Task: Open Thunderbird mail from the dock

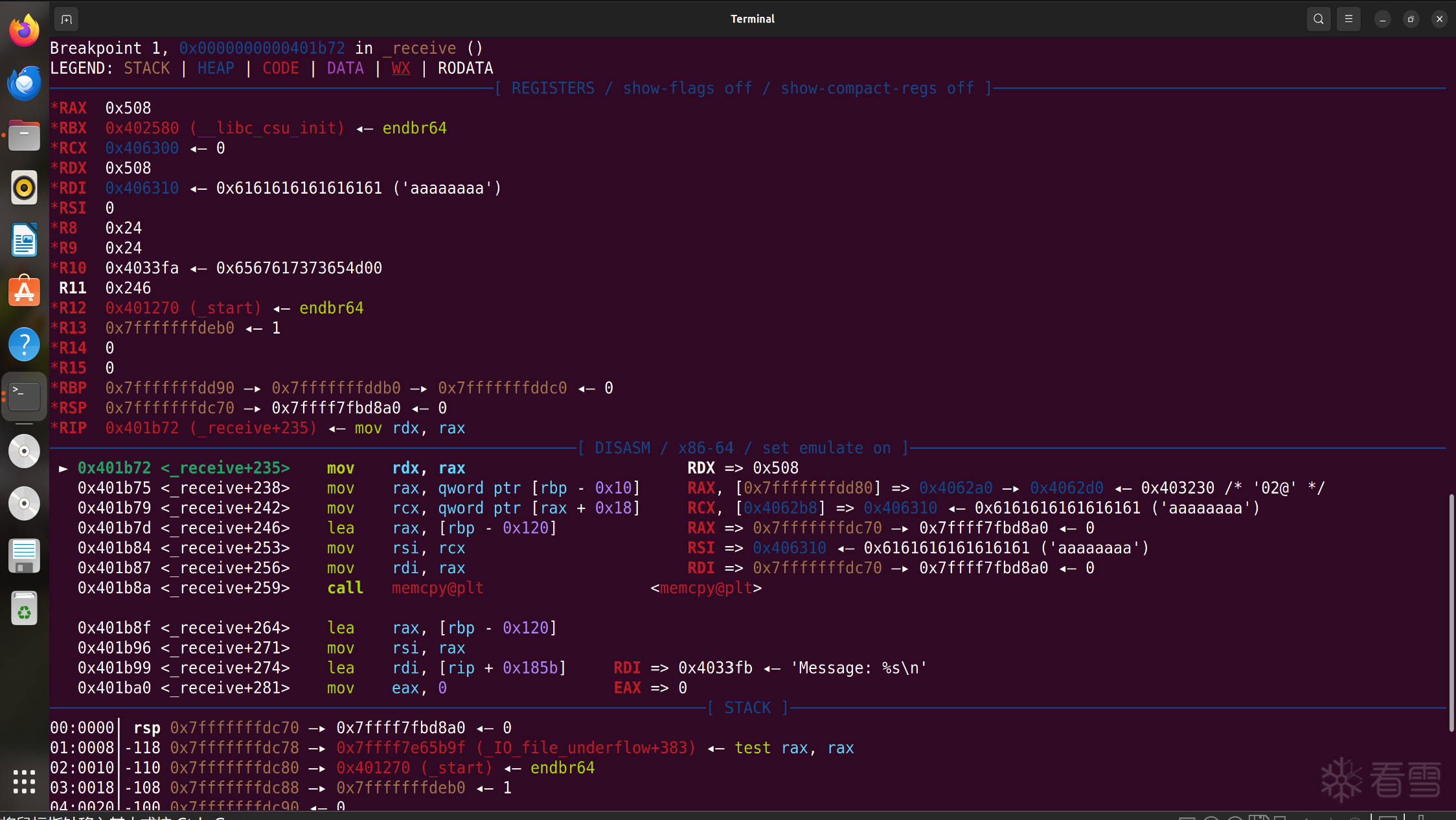Action: pos(25,83)
